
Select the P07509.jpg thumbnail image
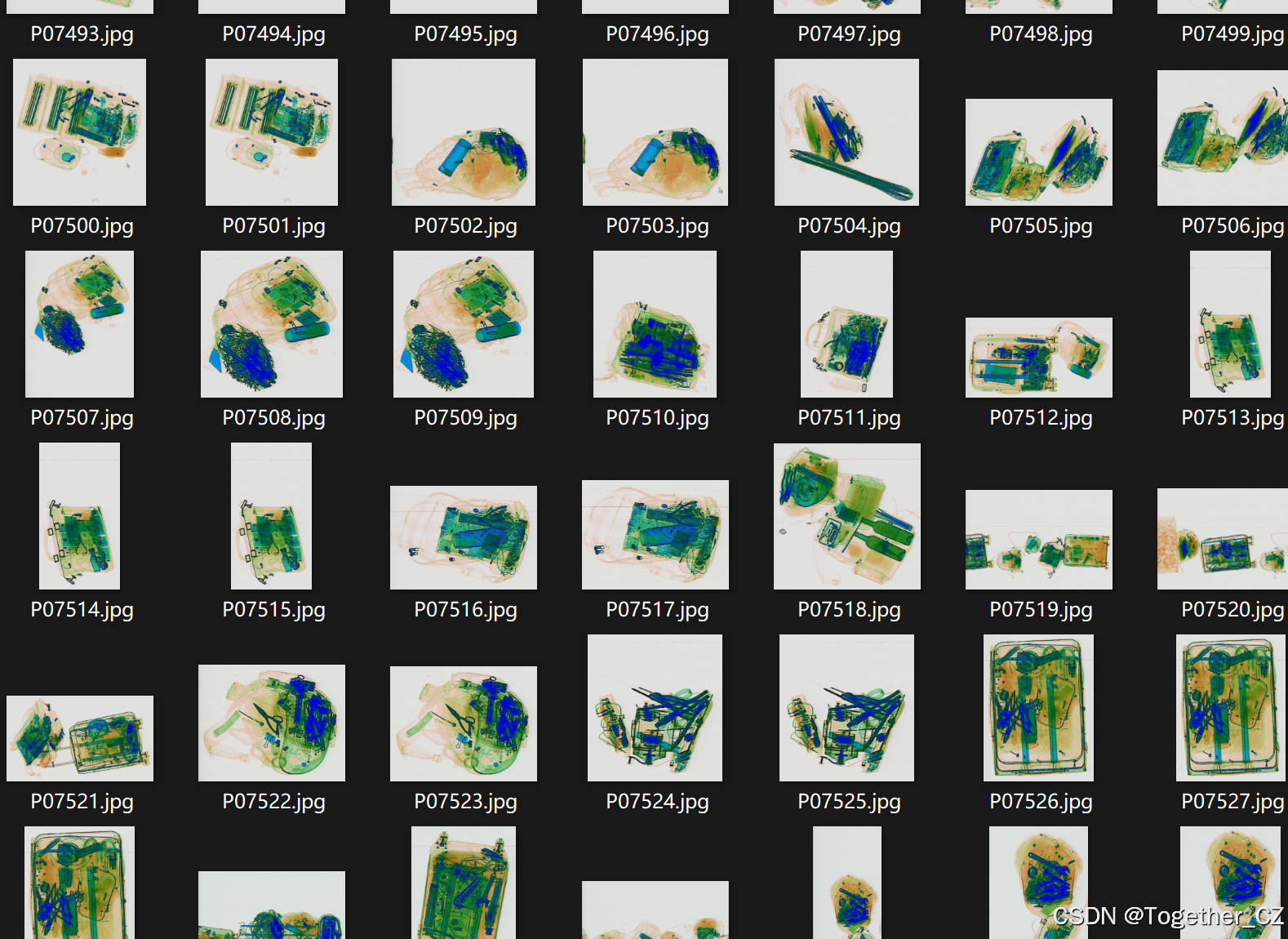(x=464, y=324)
